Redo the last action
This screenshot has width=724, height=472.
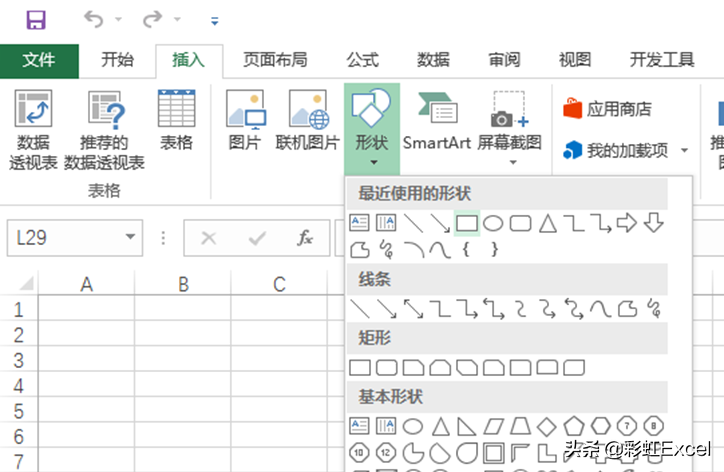[152, 19]
